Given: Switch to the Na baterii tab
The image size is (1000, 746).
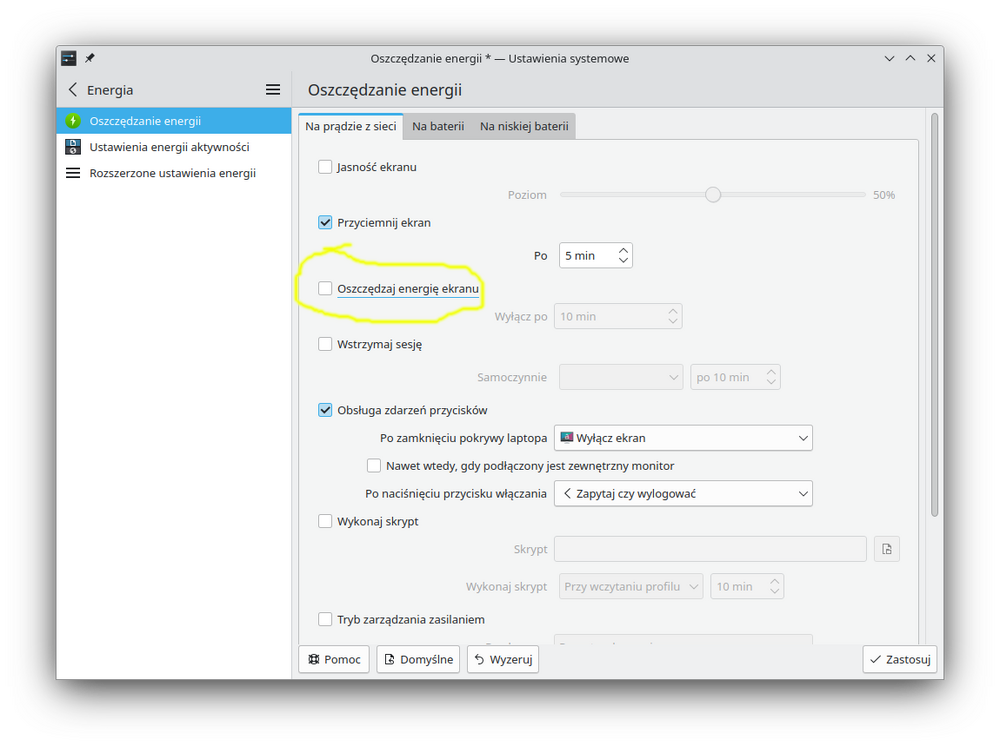Looking at the screenshot, I should (438, 126).
